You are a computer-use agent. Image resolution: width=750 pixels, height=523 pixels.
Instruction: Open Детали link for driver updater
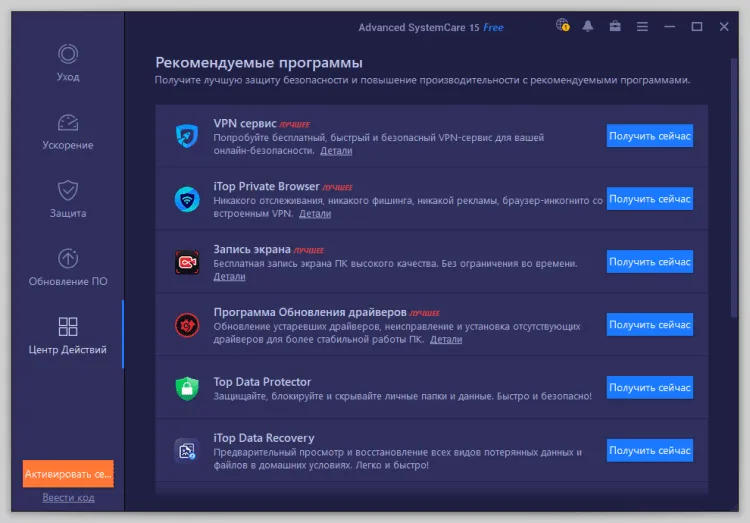[446, 340]
